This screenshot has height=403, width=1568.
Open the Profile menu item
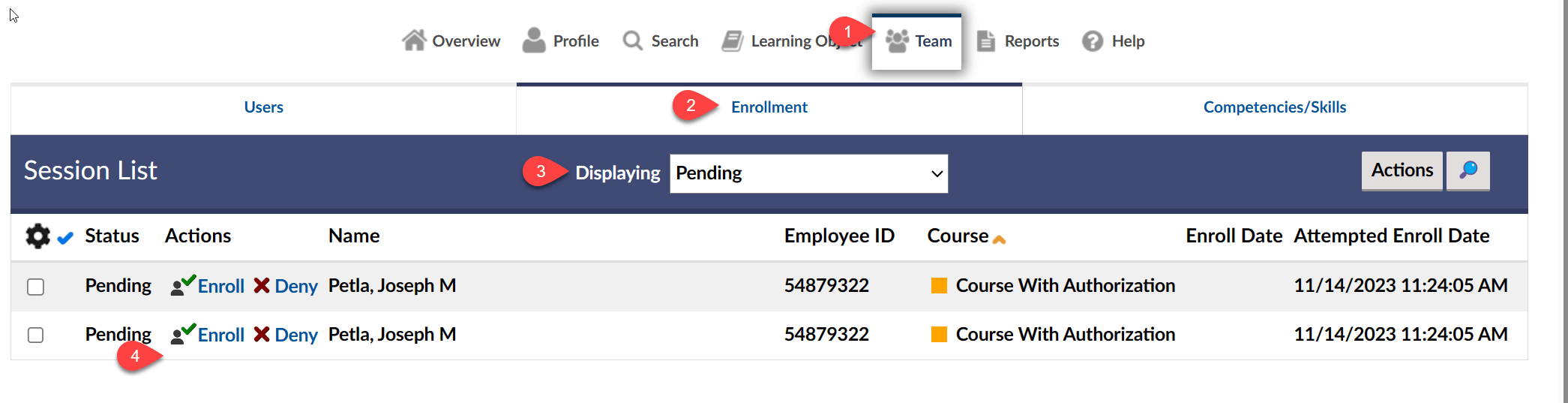click(560, 41)
